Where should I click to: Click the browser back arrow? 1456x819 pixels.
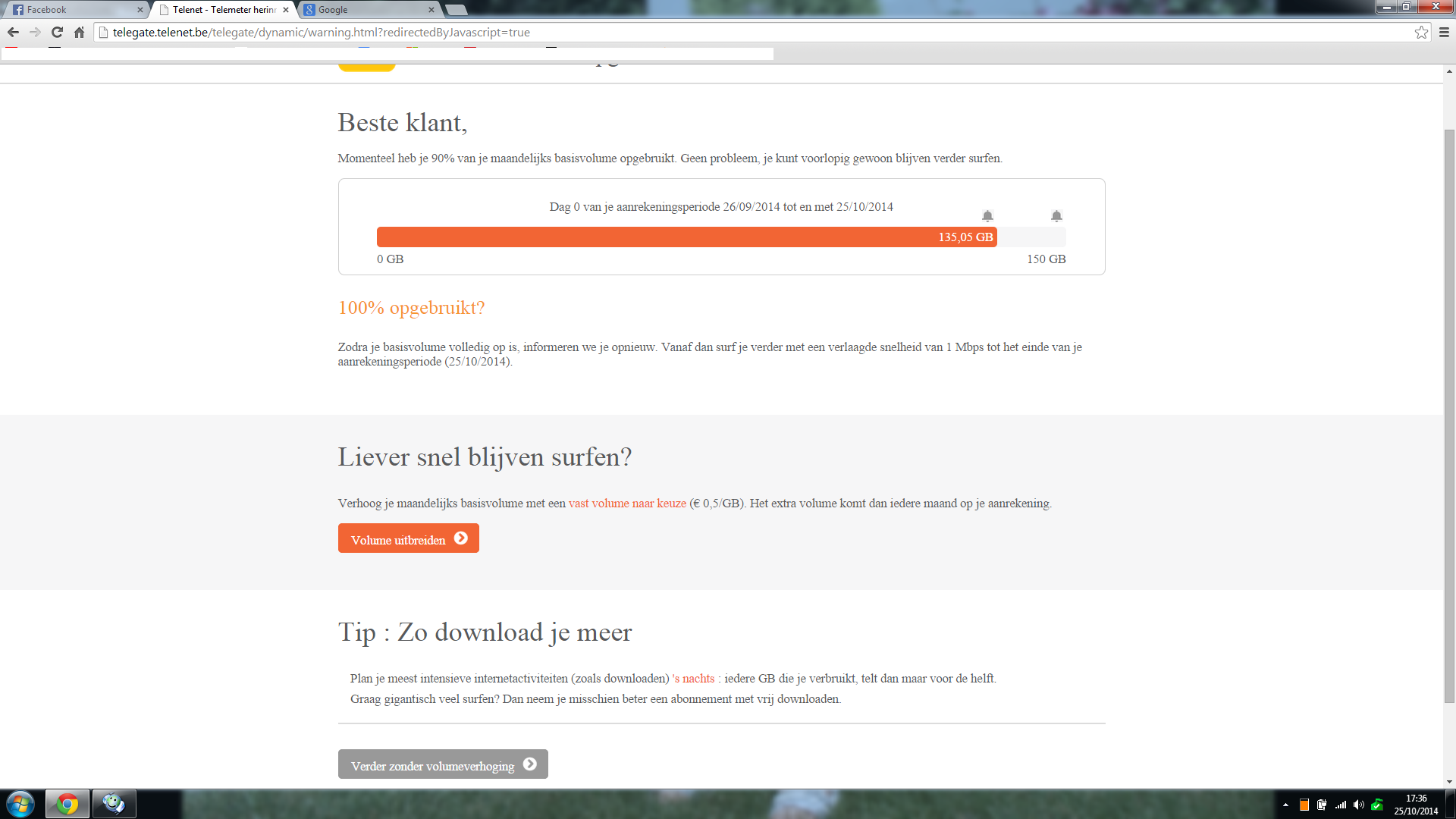pyautogui.click(x=13, y=32)
